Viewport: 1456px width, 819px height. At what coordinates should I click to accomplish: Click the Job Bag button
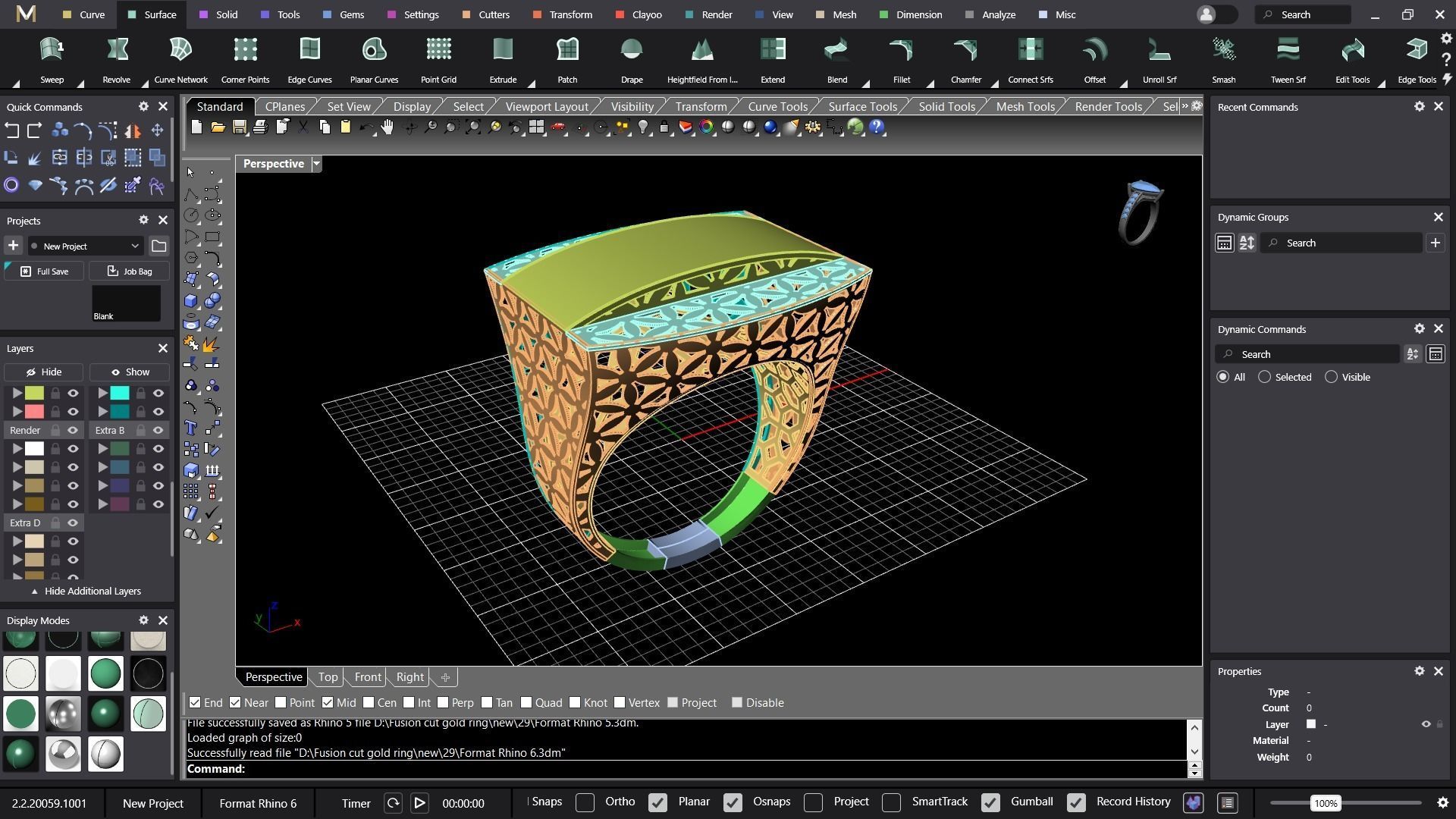point(129,271)
